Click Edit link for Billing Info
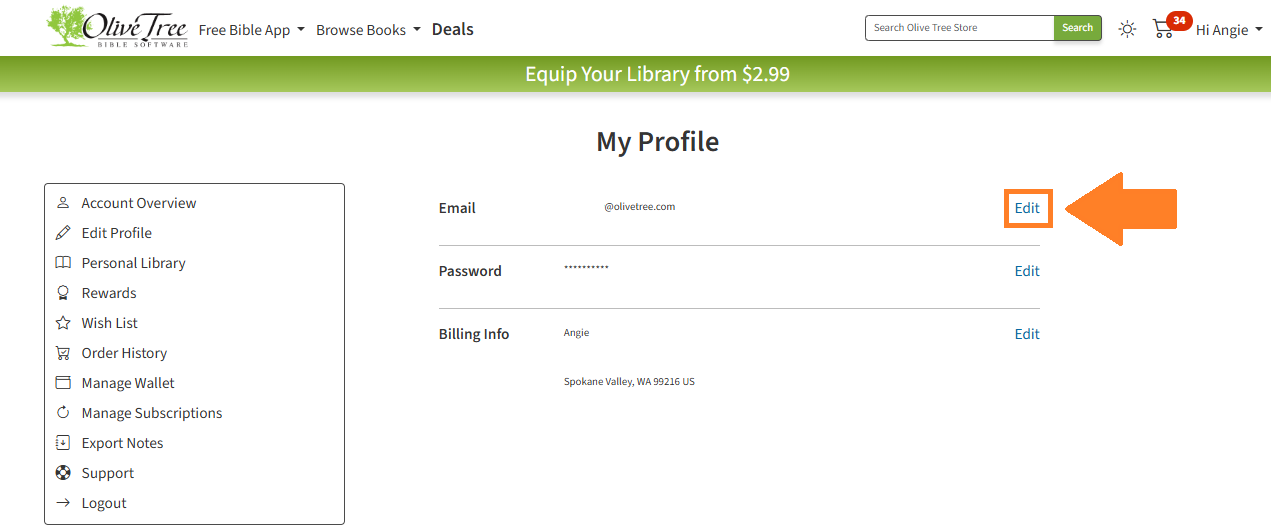The image size is (1271, 529). point(1027,334)
